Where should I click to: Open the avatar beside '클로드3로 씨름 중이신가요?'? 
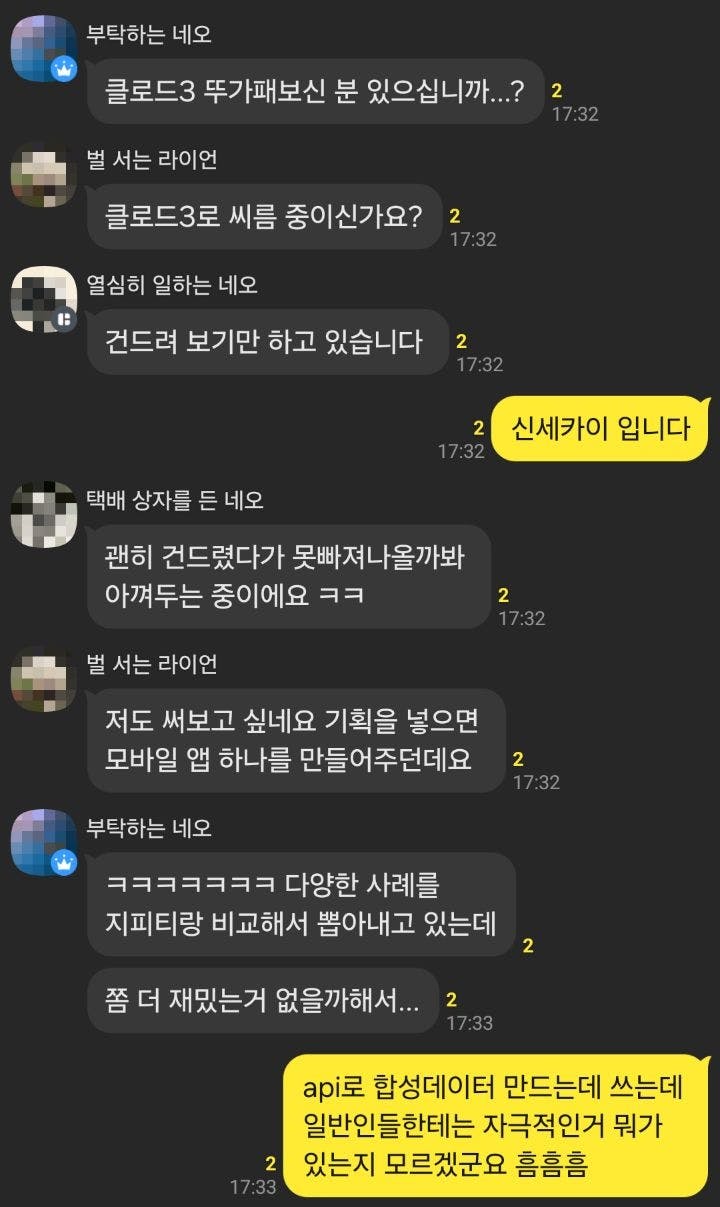point(43,174)
